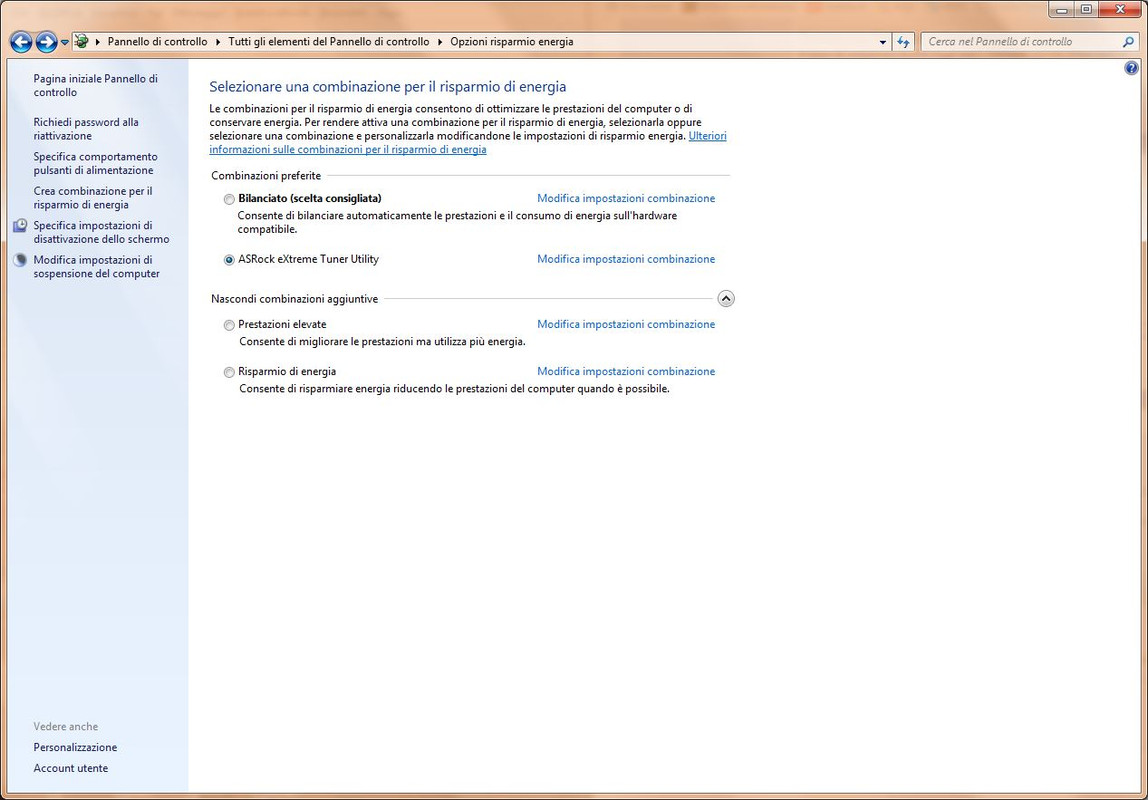
Task: Click the moon icon beside Modifica impostazioni di sospensione
Action: click(x=20, y=260)
